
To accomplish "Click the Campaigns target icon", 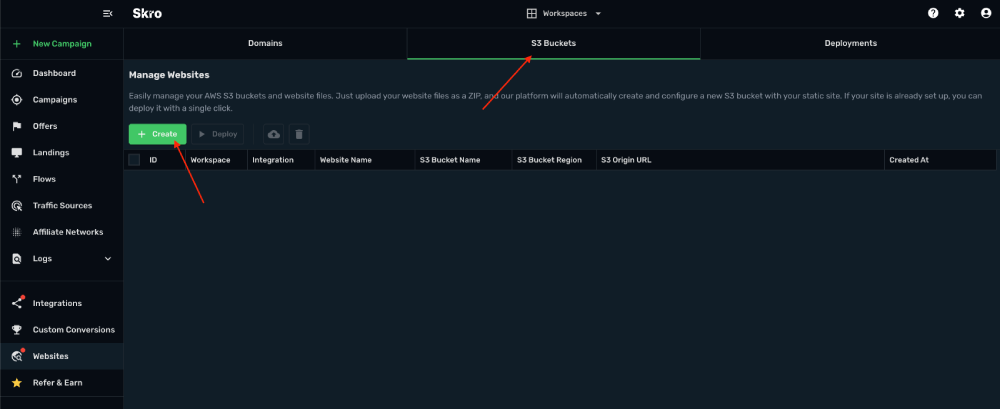I will [x=17, y=100].
